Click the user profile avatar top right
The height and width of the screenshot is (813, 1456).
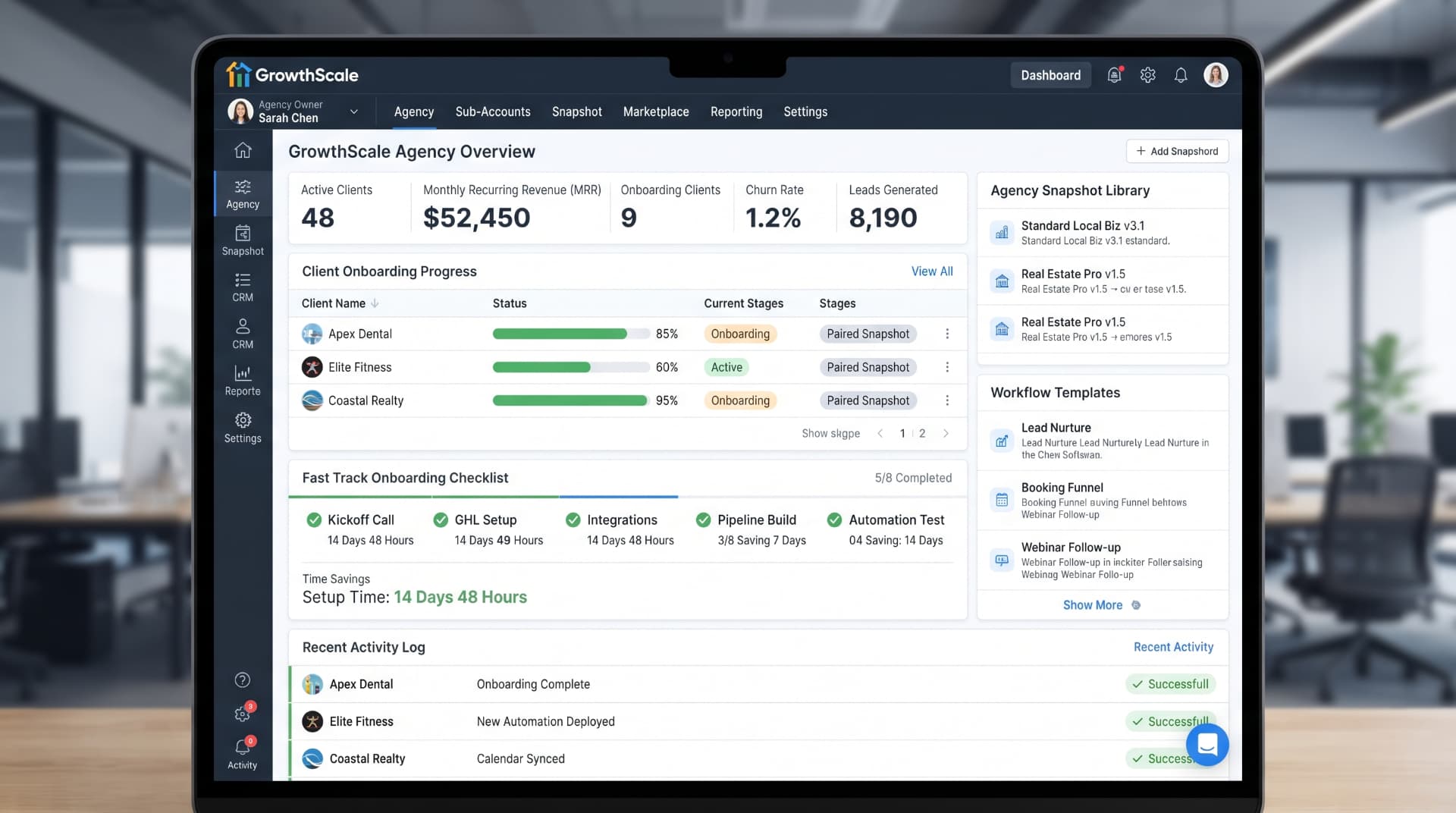point(1216,75)
